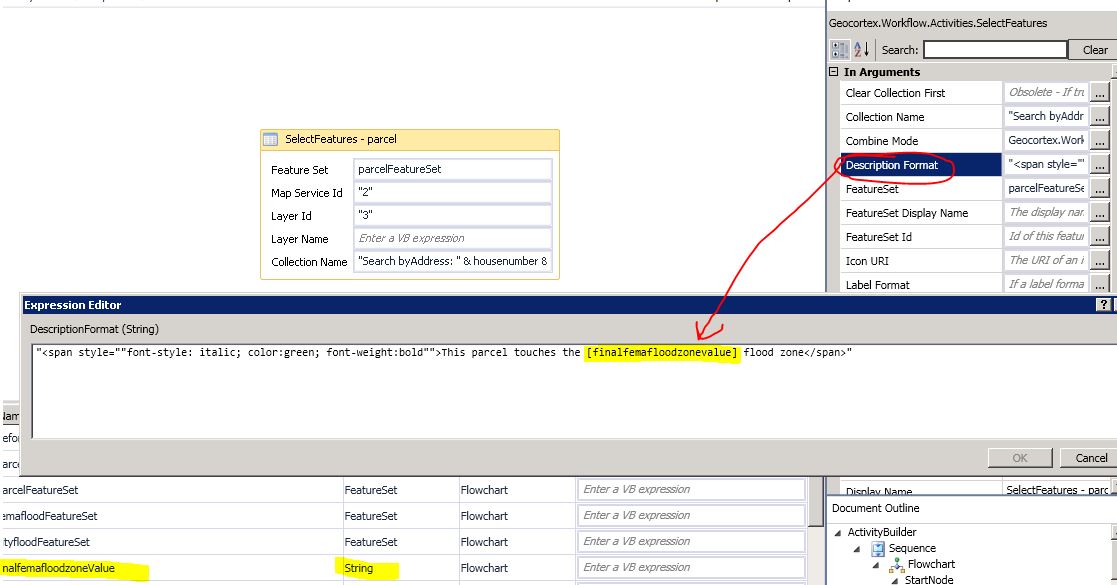This screenshot has height=585, width=1117.
Task: Select the Clear Collection First property
Action: [x=920, y=93]
